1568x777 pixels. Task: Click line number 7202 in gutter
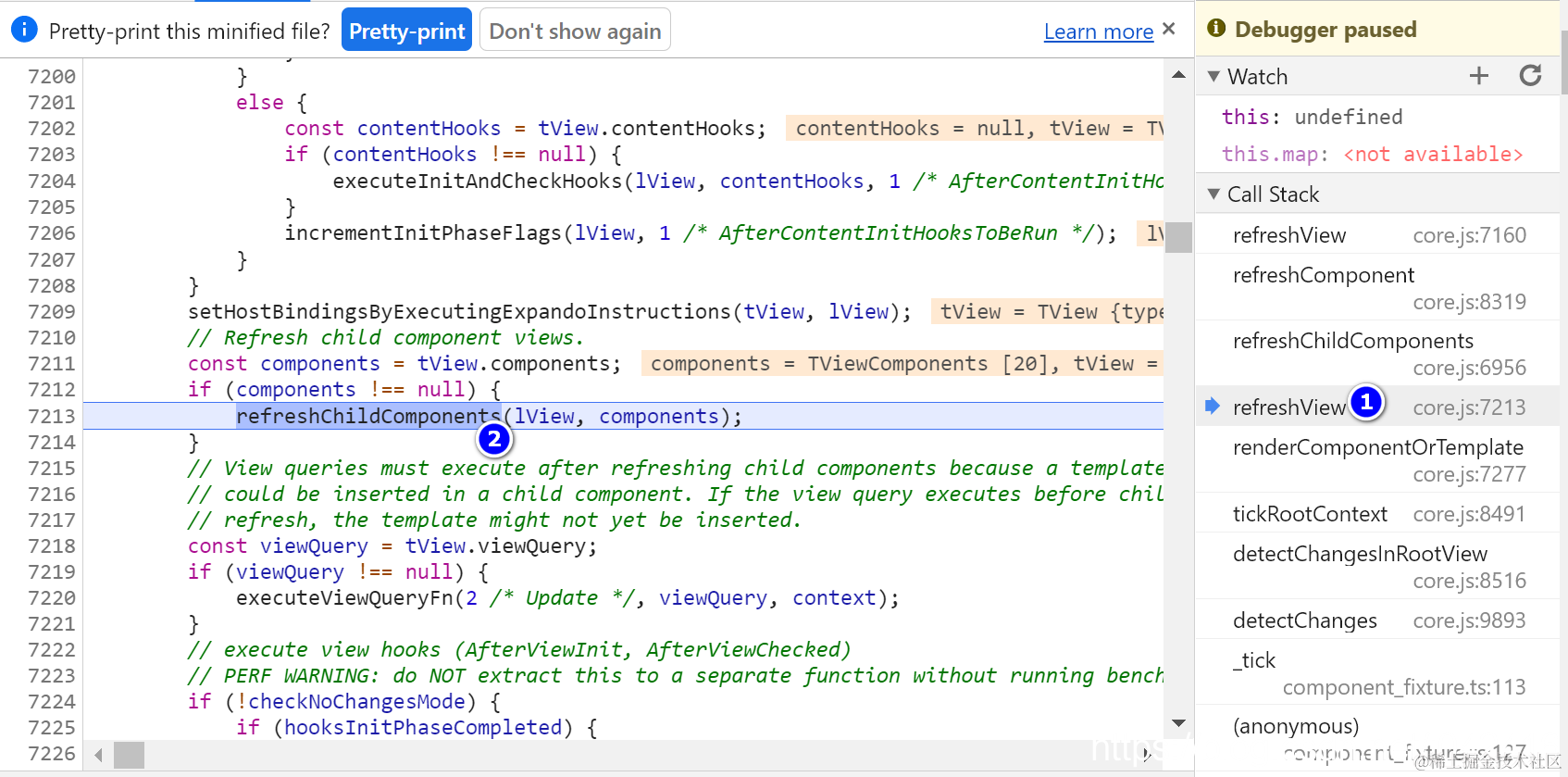52,129
